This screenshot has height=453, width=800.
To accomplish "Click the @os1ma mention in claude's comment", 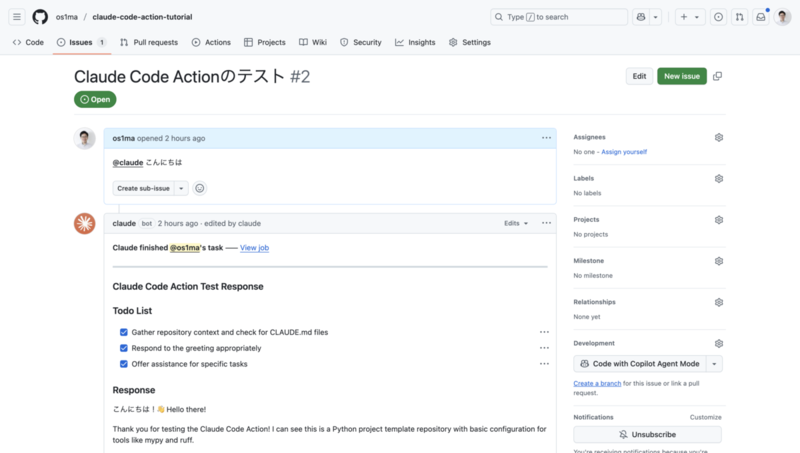I will point(184,247).
